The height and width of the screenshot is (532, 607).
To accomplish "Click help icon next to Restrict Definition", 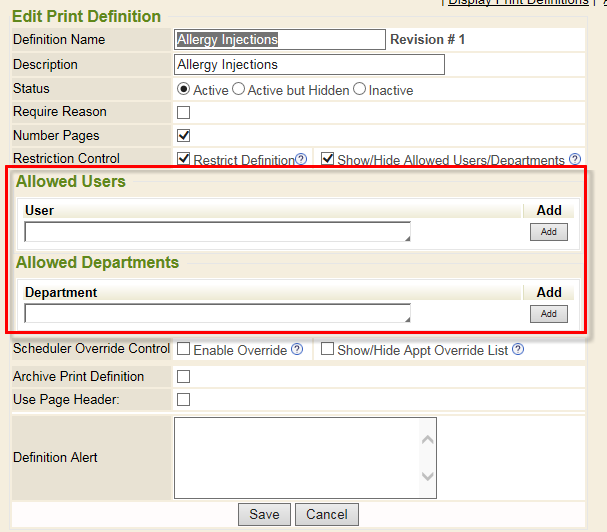I will click(301, 160).
